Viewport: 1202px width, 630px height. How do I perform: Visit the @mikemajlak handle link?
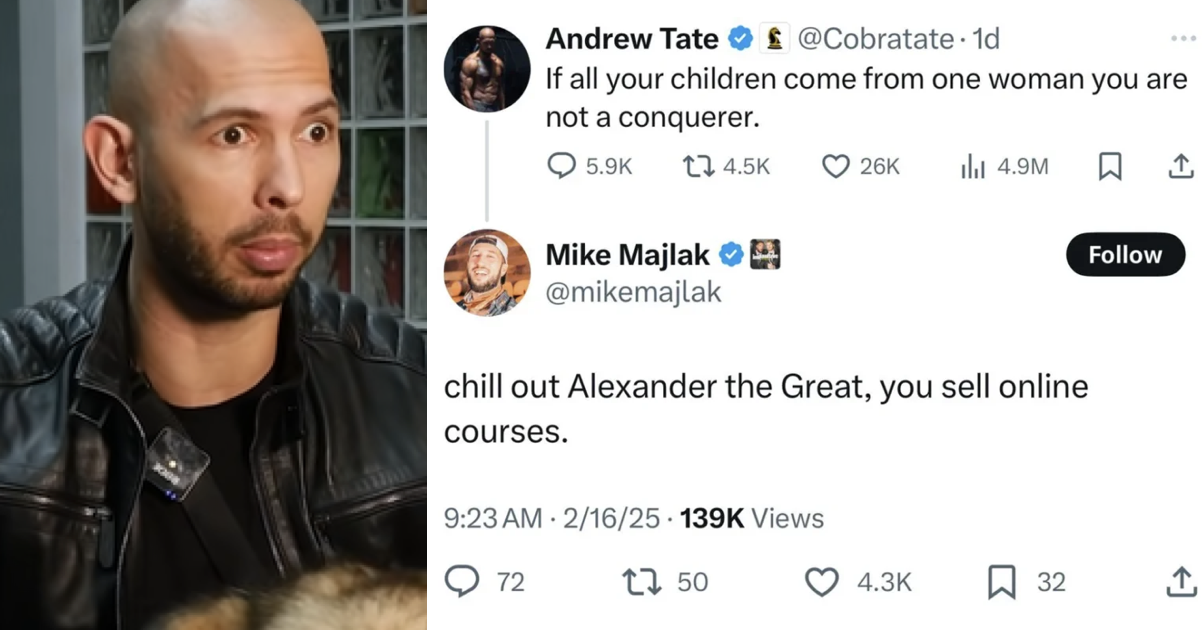point(633,291)
